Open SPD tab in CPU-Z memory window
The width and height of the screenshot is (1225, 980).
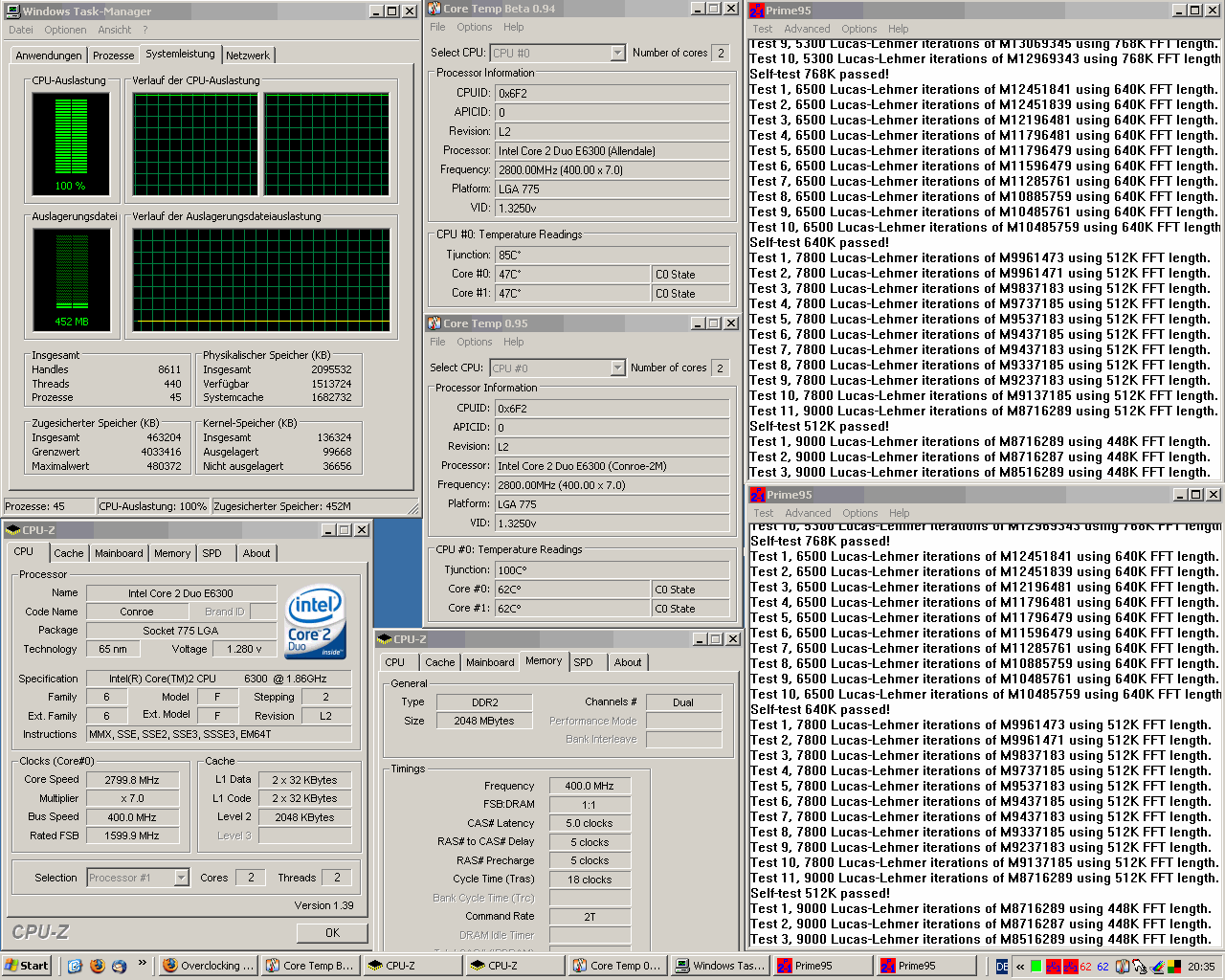[x=583, y=662]
